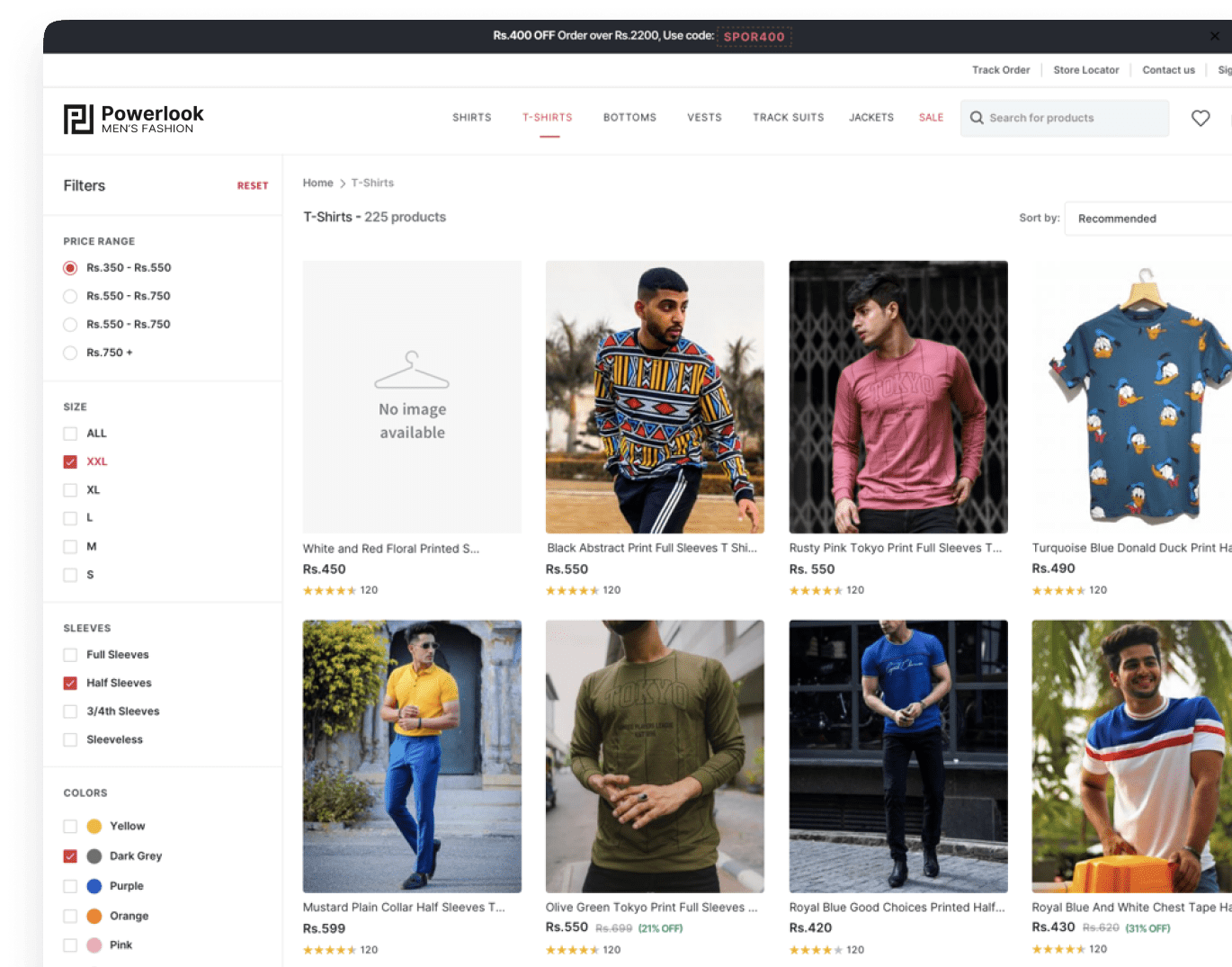Click the yellow color swatch circle
Image resolution: width=1232 pixels, height=967 pixels.
[94, 827]
